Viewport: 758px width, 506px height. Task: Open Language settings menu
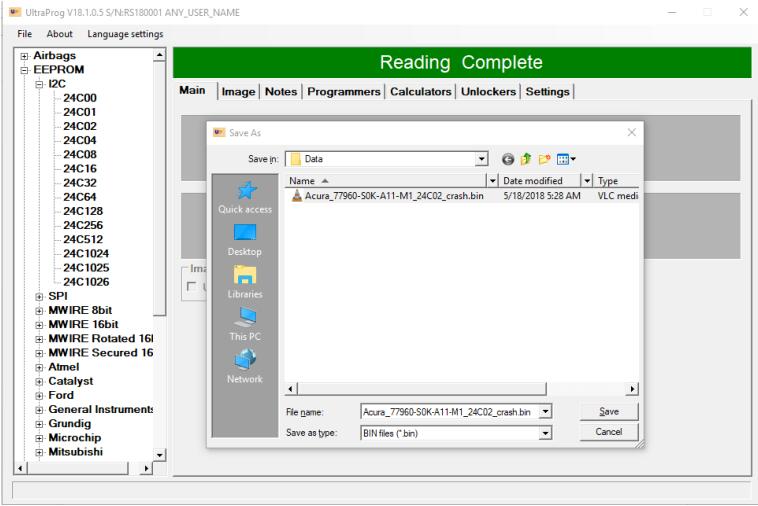125,34
